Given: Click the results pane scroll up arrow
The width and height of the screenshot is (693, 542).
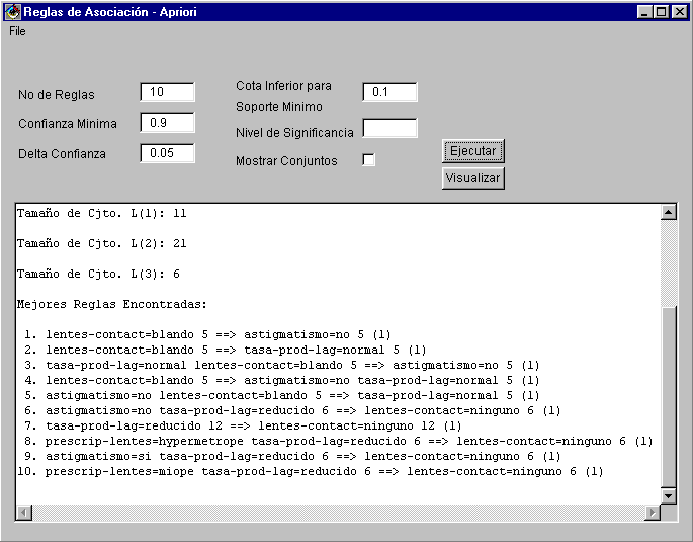Looking at the screenshot, I should [x=669, y=212].
